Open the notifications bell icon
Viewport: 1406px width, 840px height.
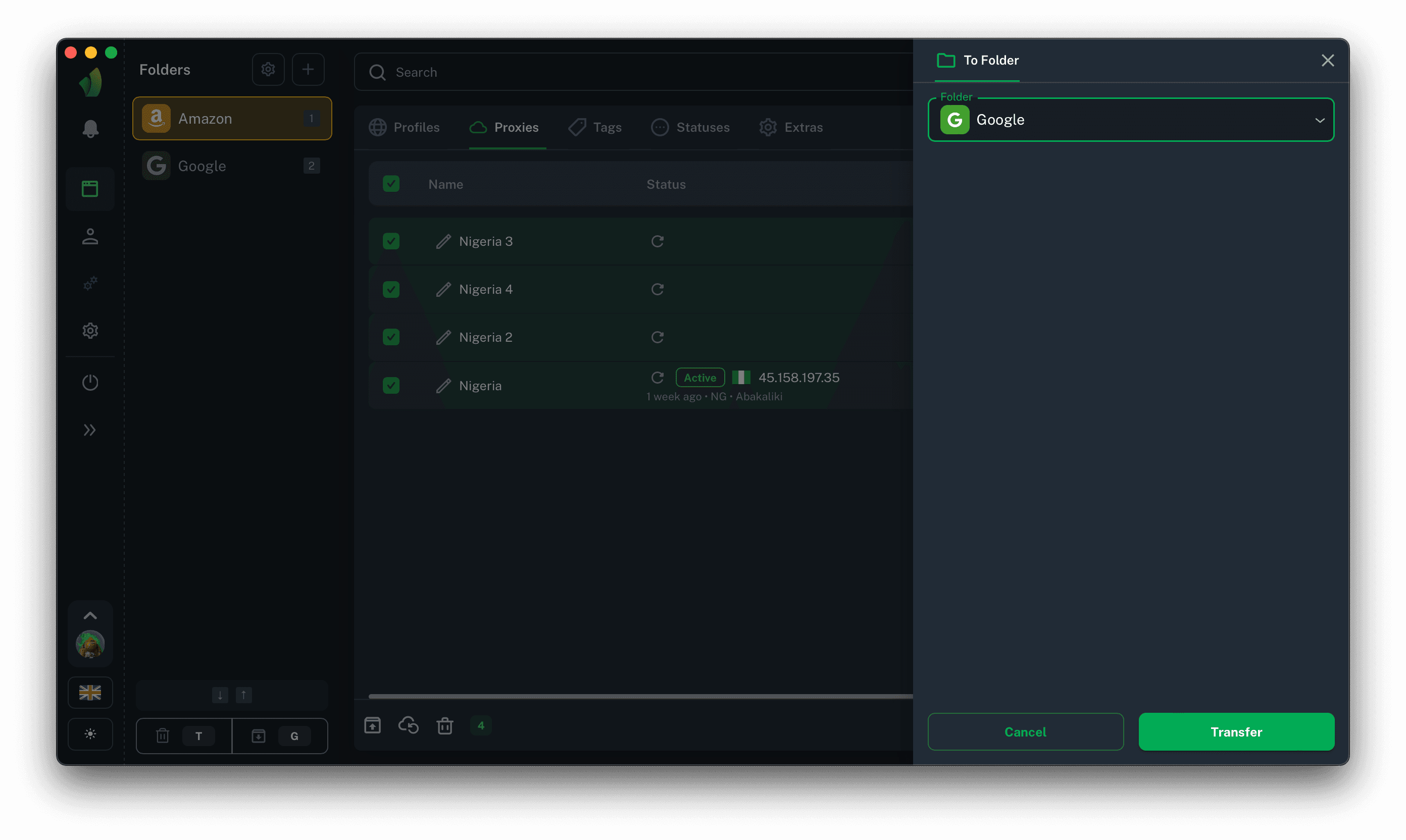pos(90,129)
